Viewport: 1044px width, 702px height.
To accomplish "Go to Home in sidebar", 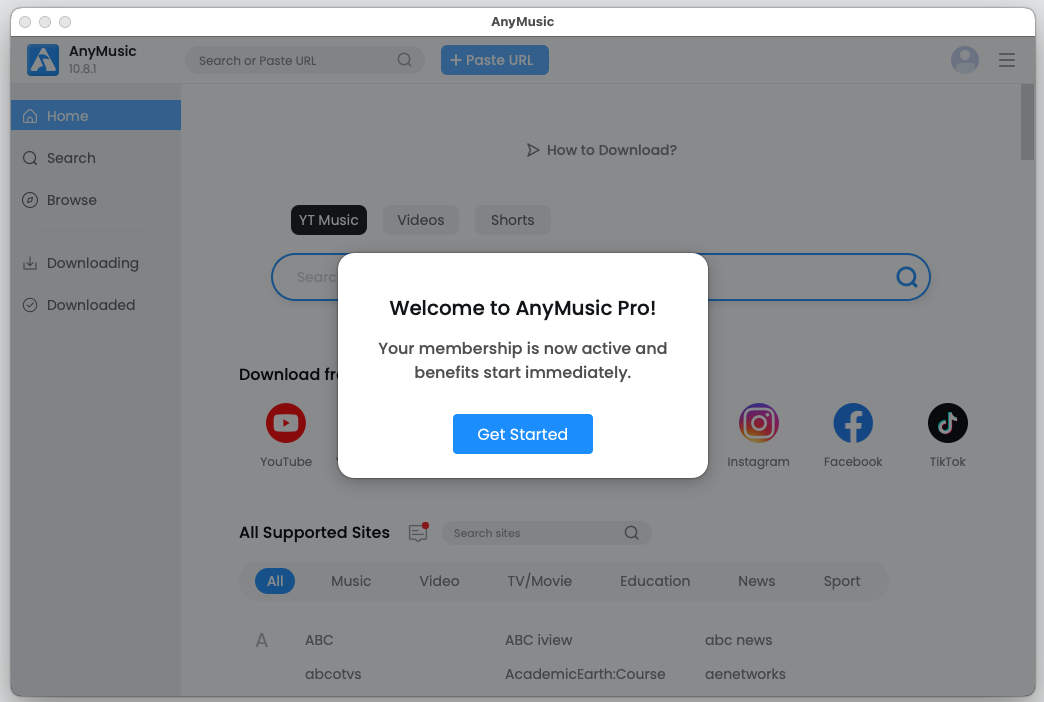I will [x=96, y=115].
